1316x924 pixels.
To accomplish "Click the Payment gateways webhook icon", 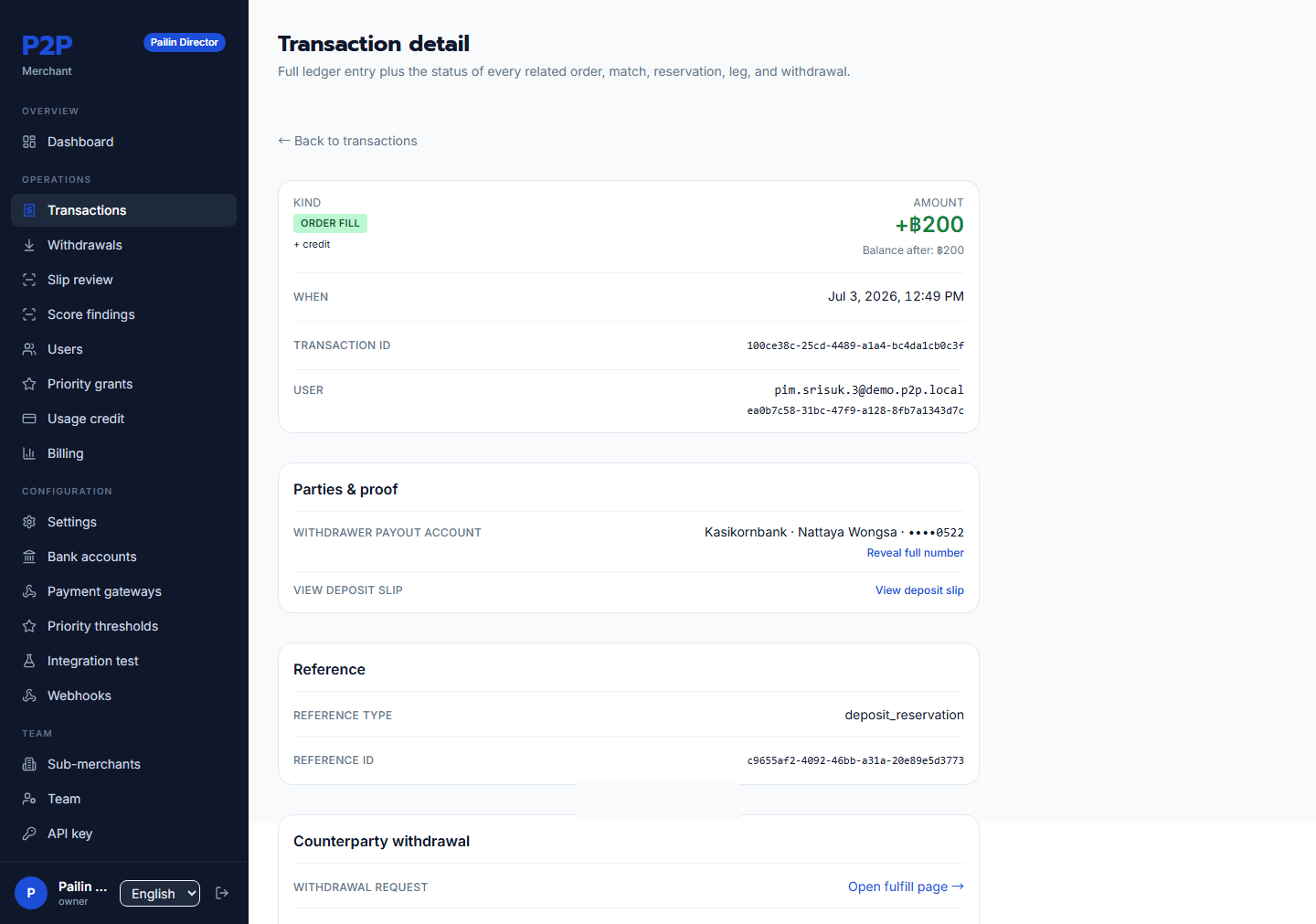I will click(29, 591).
